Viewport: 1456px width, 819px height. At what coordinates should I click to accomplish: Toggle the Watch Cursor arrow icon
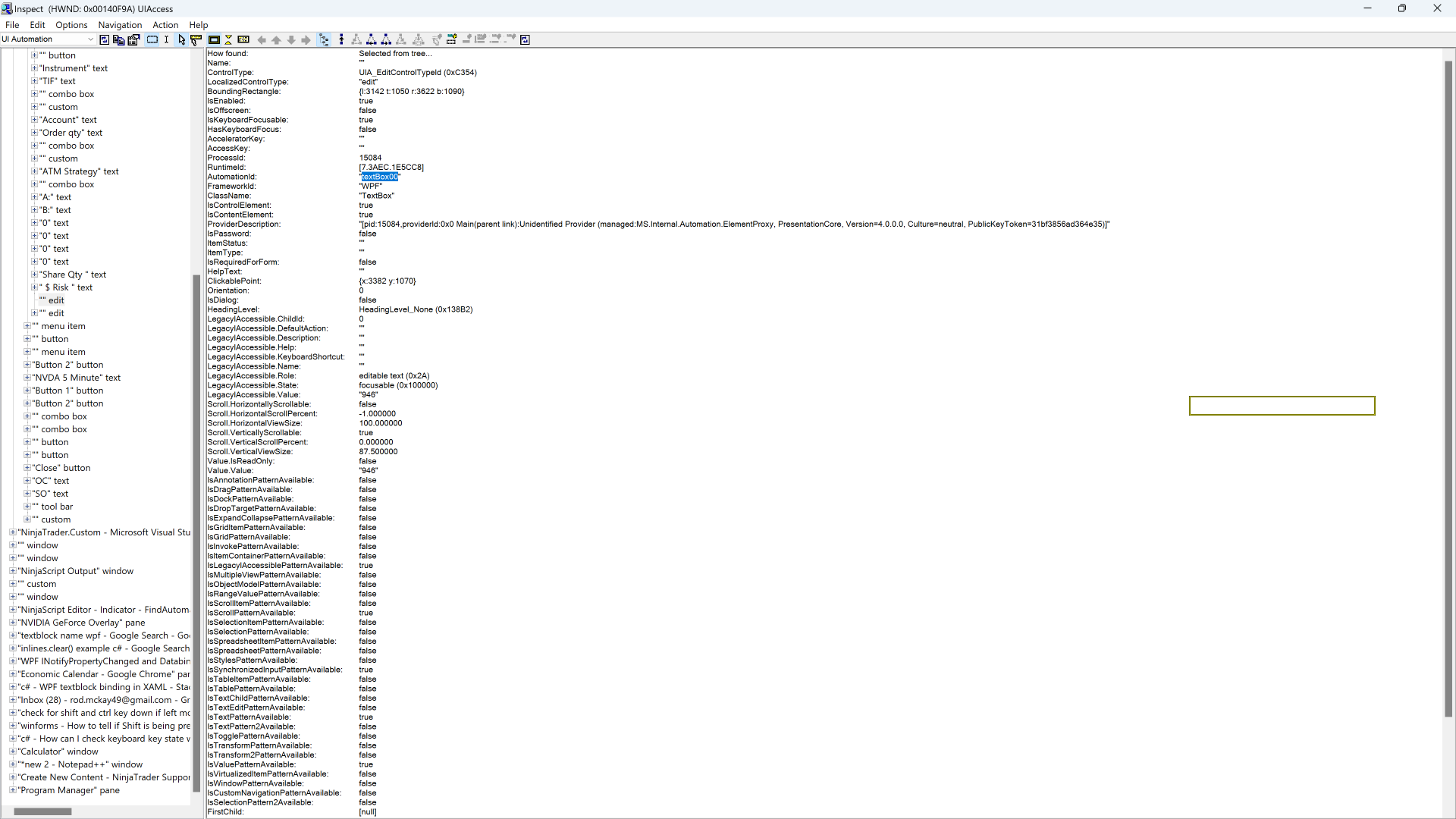coord(181,39)
